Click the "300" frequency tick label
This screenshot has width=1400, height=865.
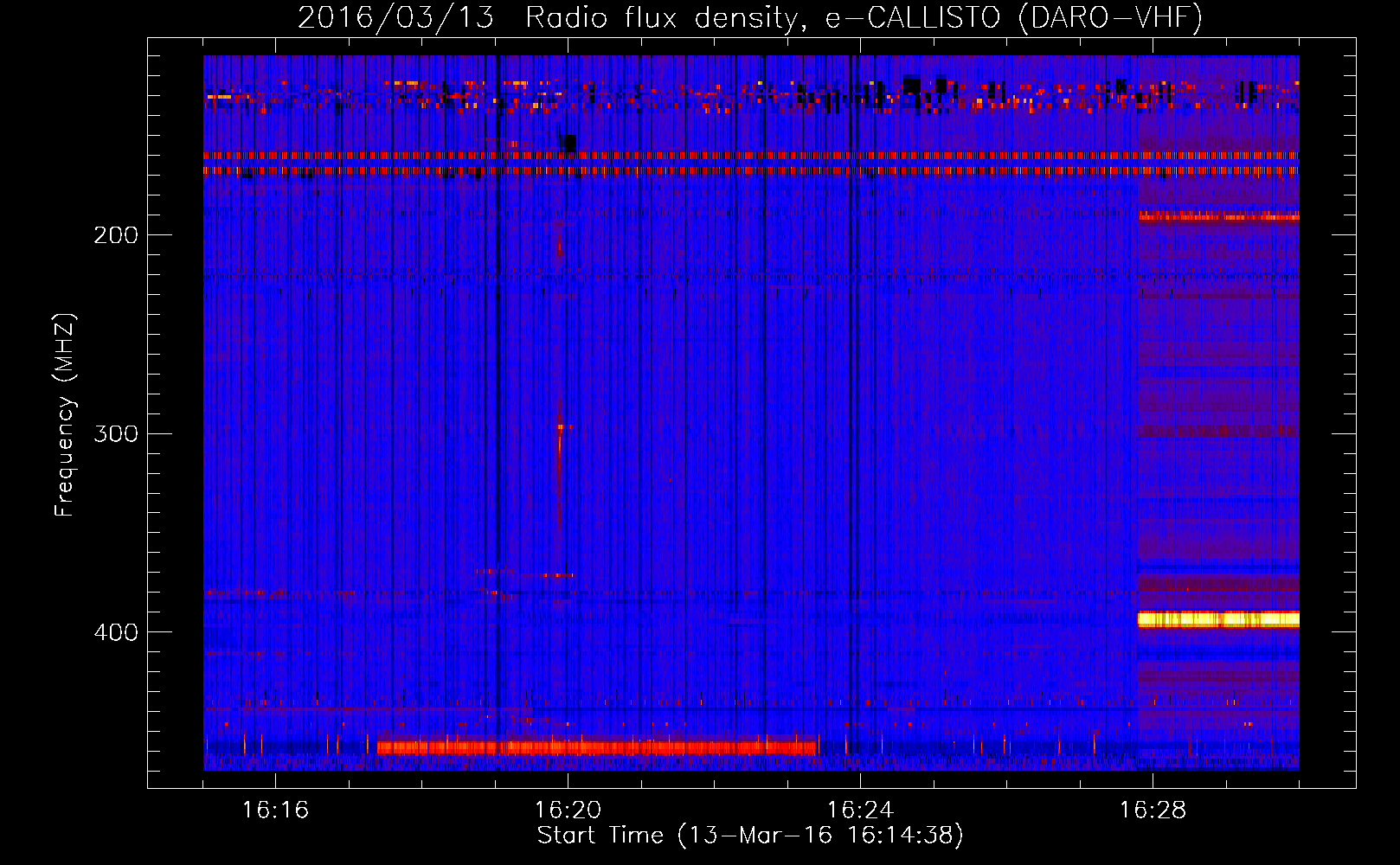click(x=116, y=432)
